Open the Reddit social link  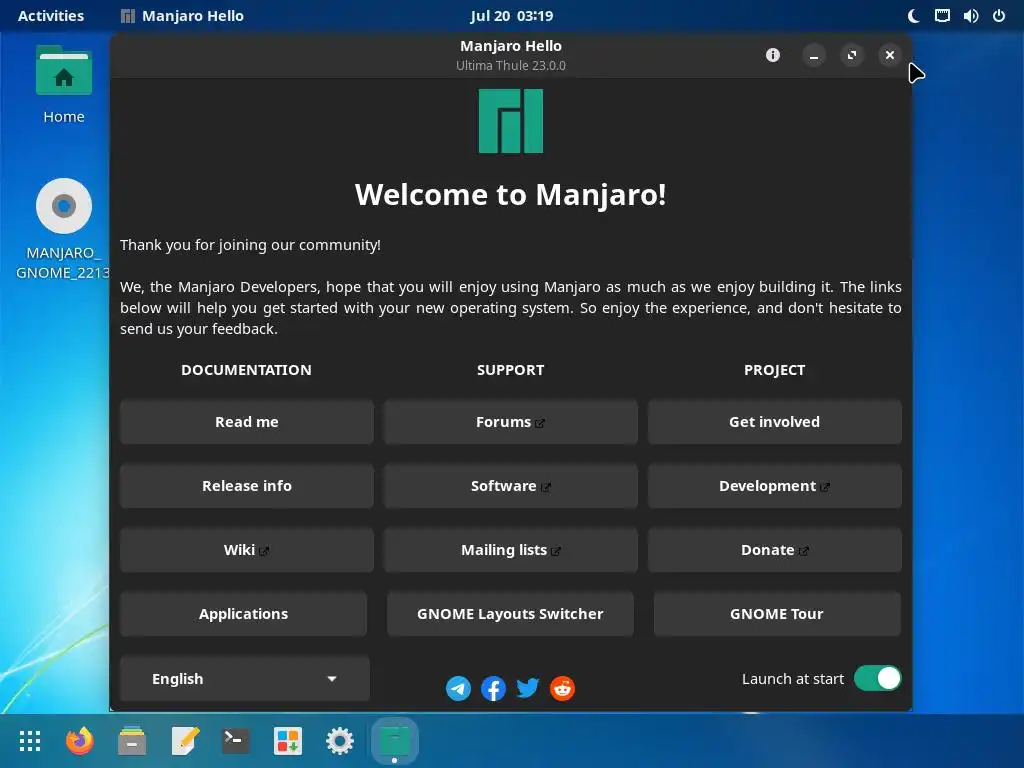(x=562, y=688)
